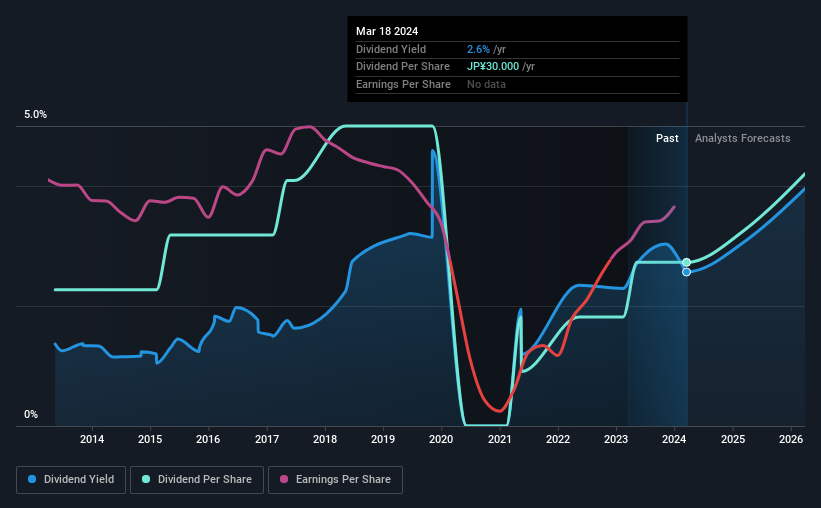Click the 2023 x-axis label

click(616, 439)
